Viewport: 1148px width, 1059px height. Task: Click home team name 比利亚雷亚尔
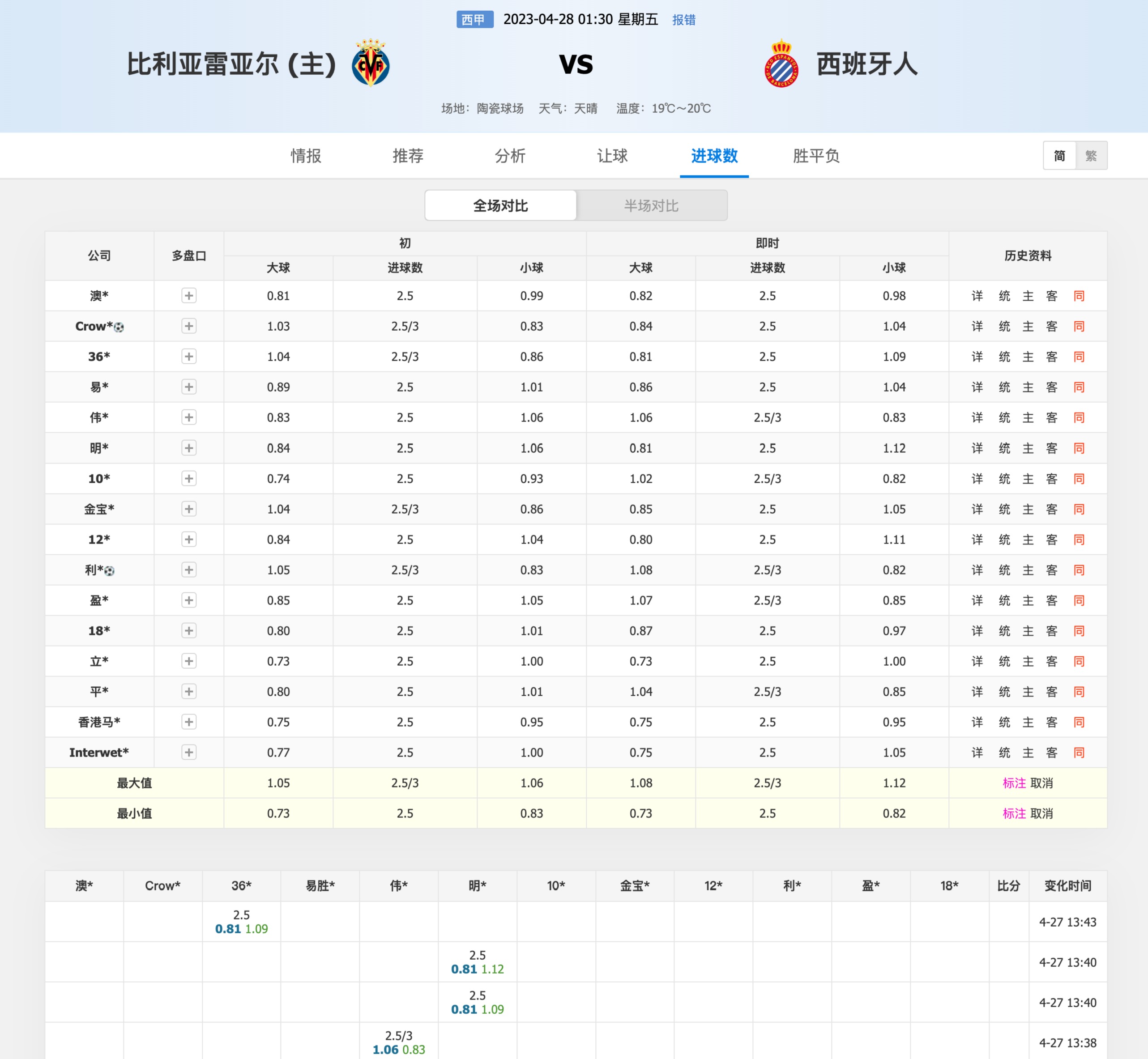click(203, 64)
